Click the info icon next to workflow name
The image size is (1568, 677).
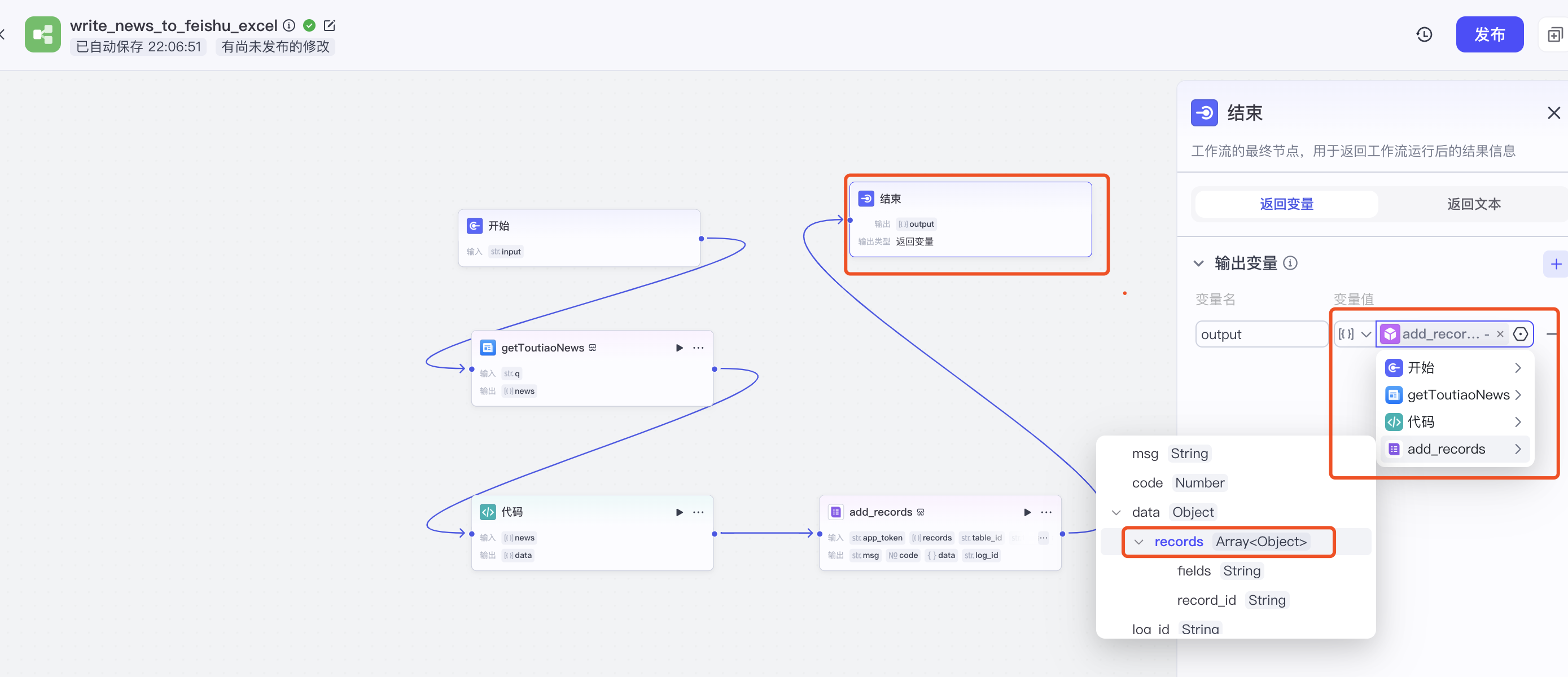[289, 25]
